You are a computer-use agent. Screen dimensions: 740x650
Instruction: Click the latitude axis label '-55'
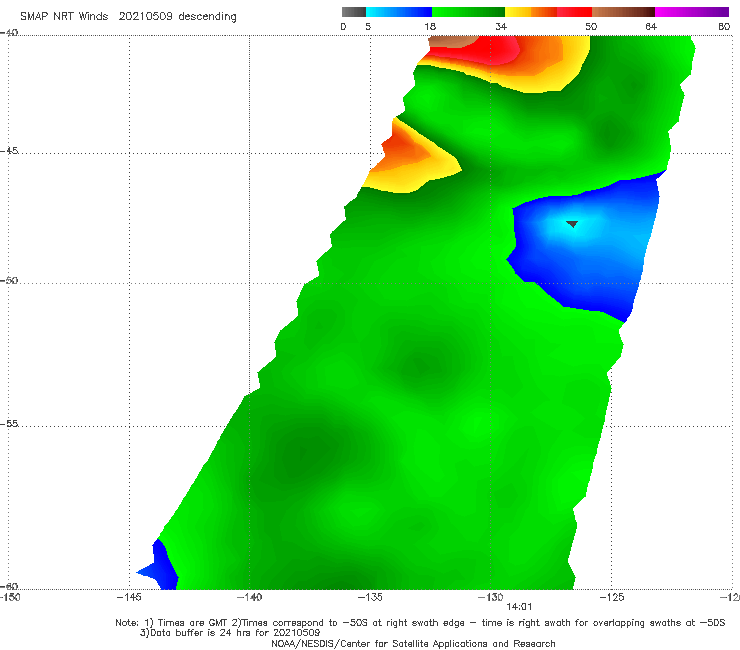(x=9, y=423)
